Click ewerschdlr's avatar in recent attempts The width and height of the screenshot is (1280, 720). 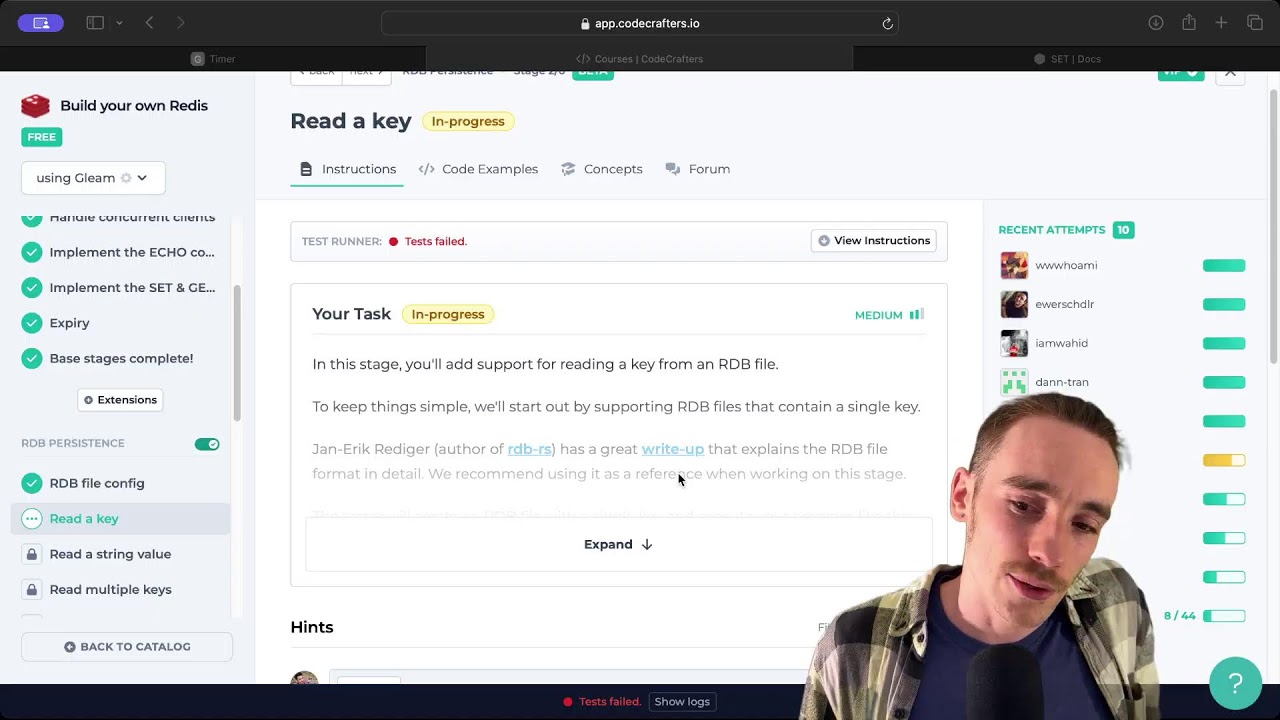pos(1014,304)
